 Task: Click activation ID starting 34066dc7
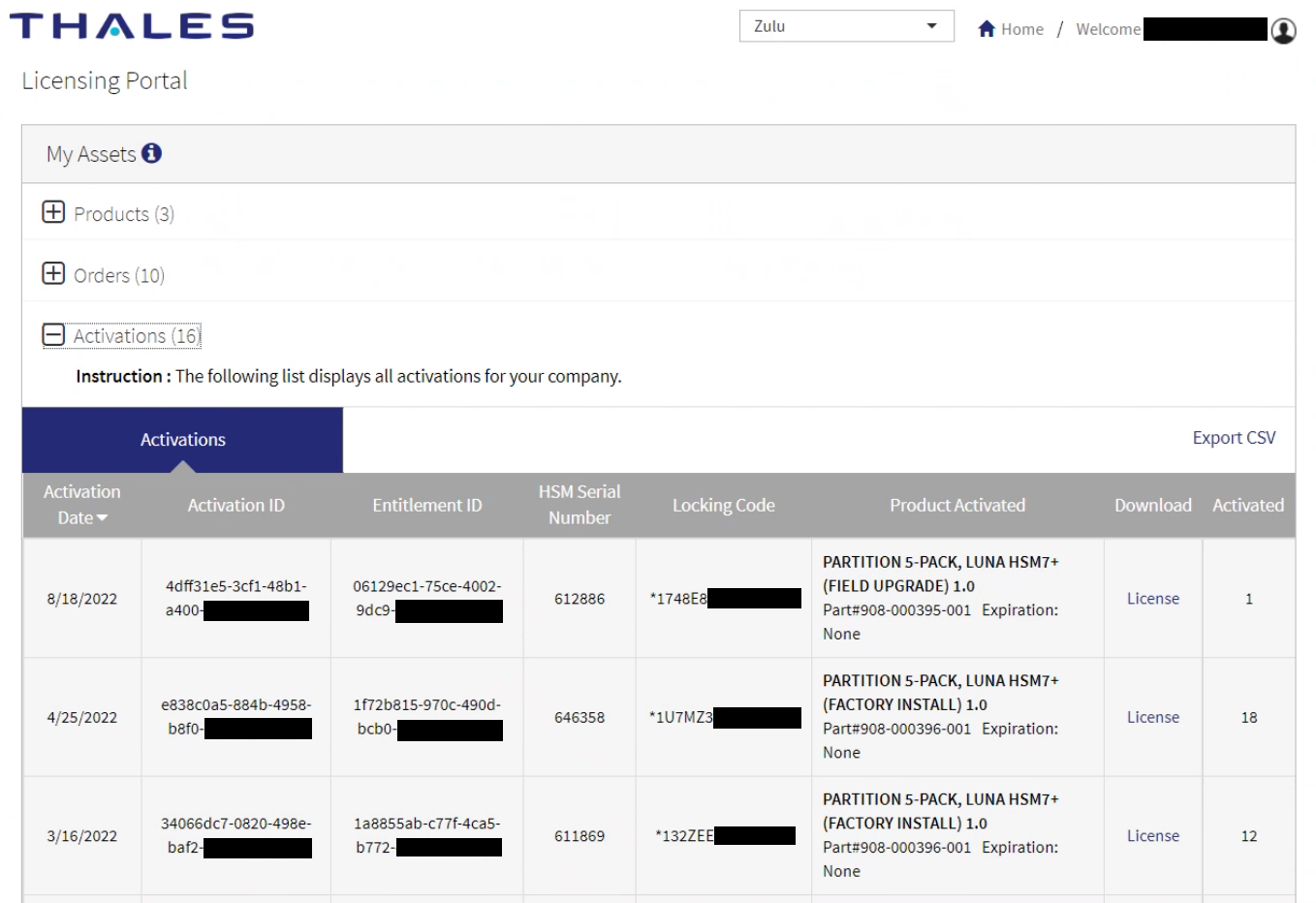236,835
